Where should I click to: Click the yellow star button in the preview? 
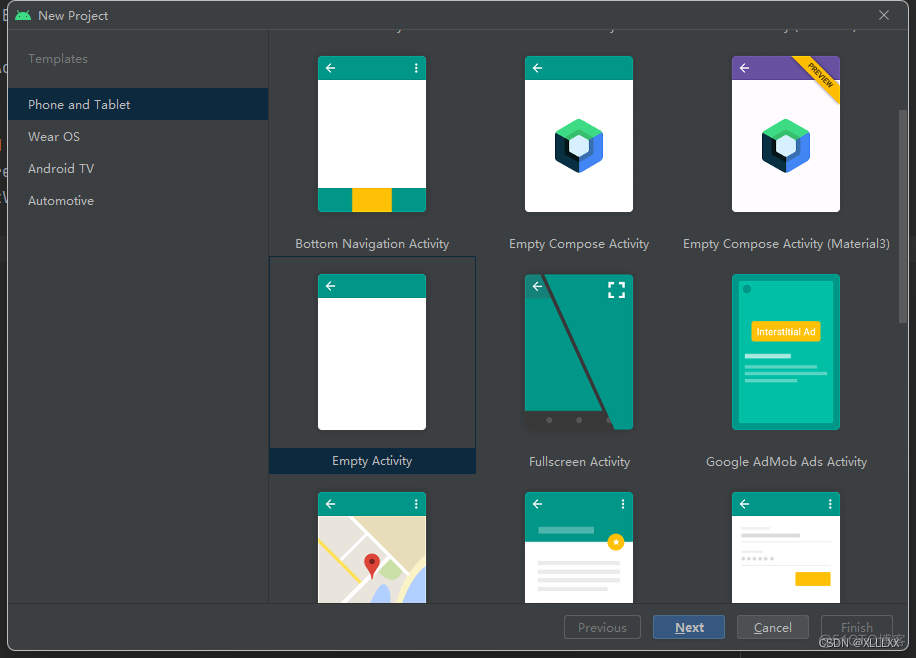(x=616, y=542)
